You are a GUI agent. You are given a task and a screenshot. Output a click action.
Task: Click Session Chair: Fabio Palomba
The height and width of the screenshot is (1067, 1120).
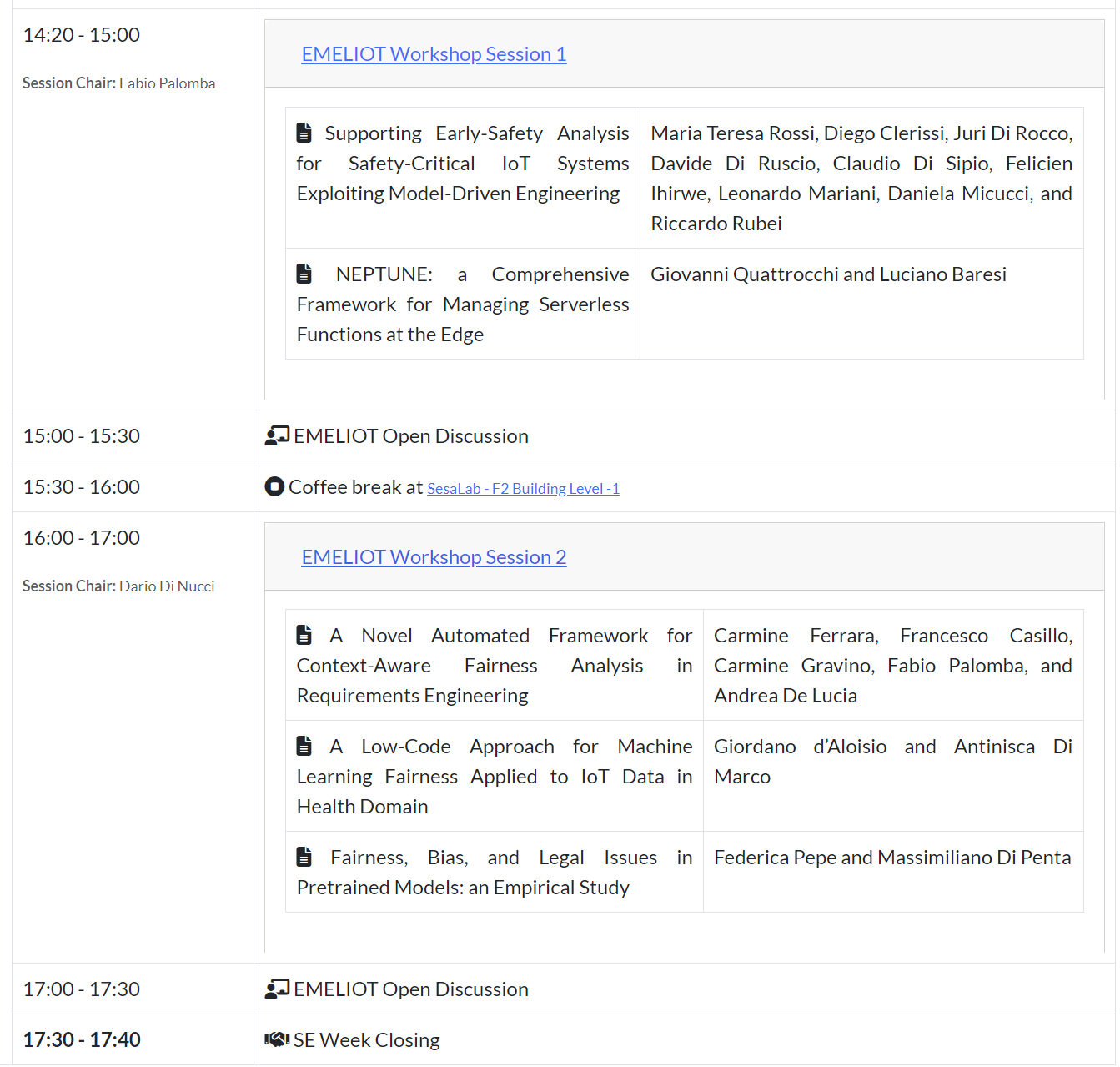[118, 83]
